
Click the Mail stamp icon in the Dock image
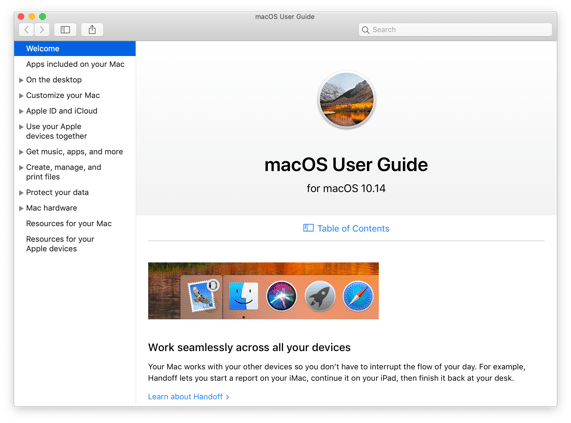point(202,297)
